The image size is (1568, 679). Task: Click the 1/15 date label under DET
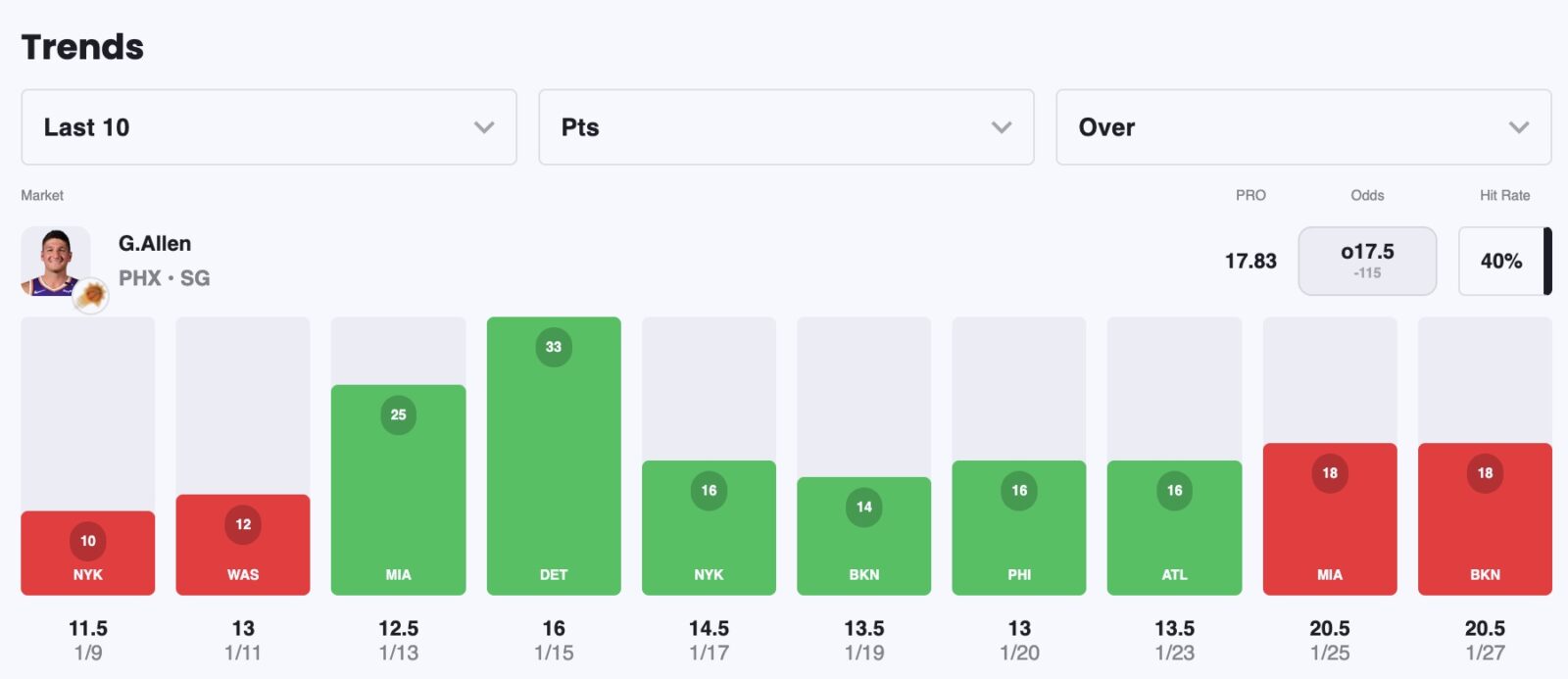554,653
